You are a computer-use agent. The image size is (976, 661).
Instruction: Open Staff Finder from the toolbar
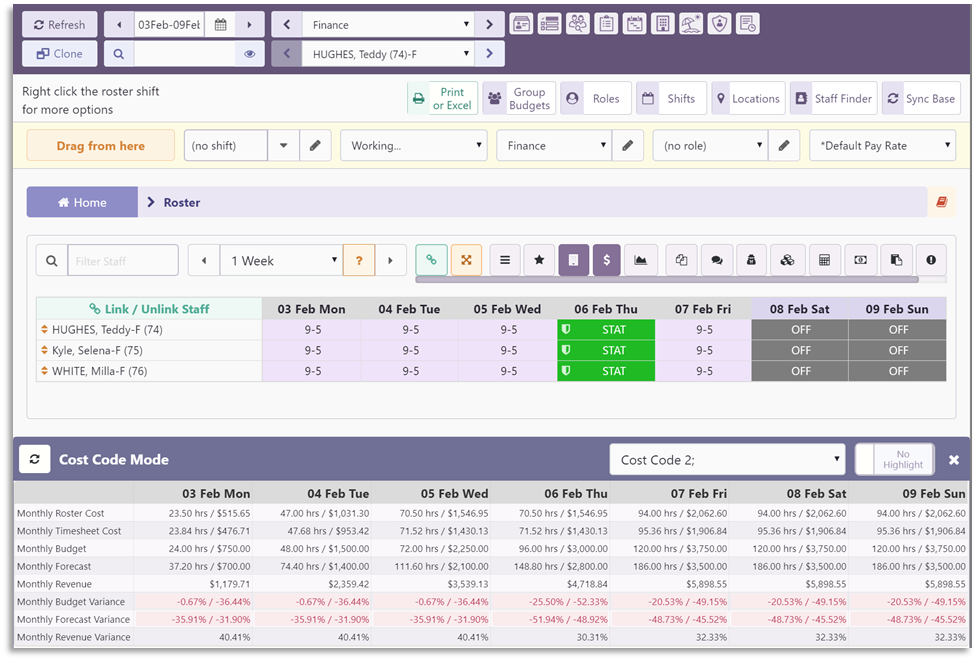point(833,98)
